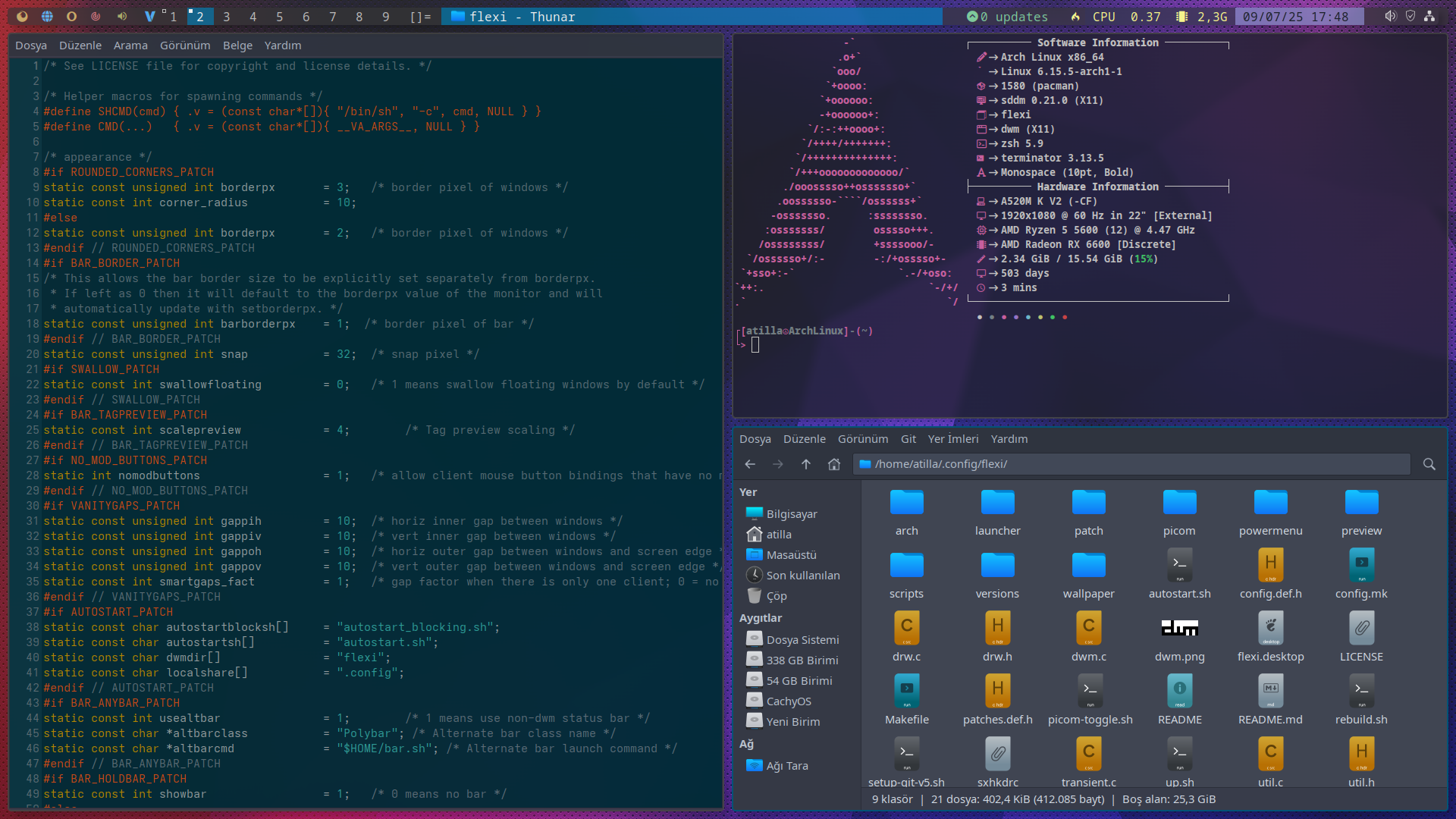1456x819 pixels.
Task: Click the 0 updates indicator
Action: pyautogui.click(x=1007, y=17)
